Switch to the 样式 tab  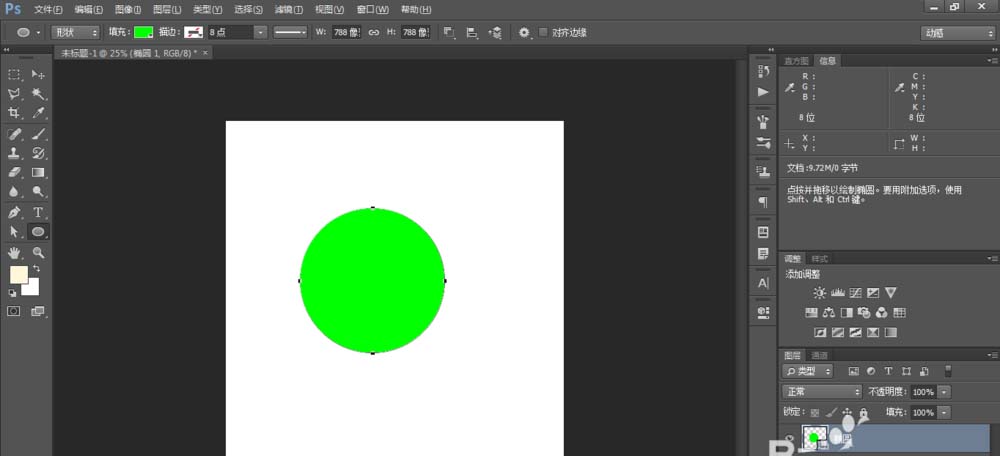820,258
